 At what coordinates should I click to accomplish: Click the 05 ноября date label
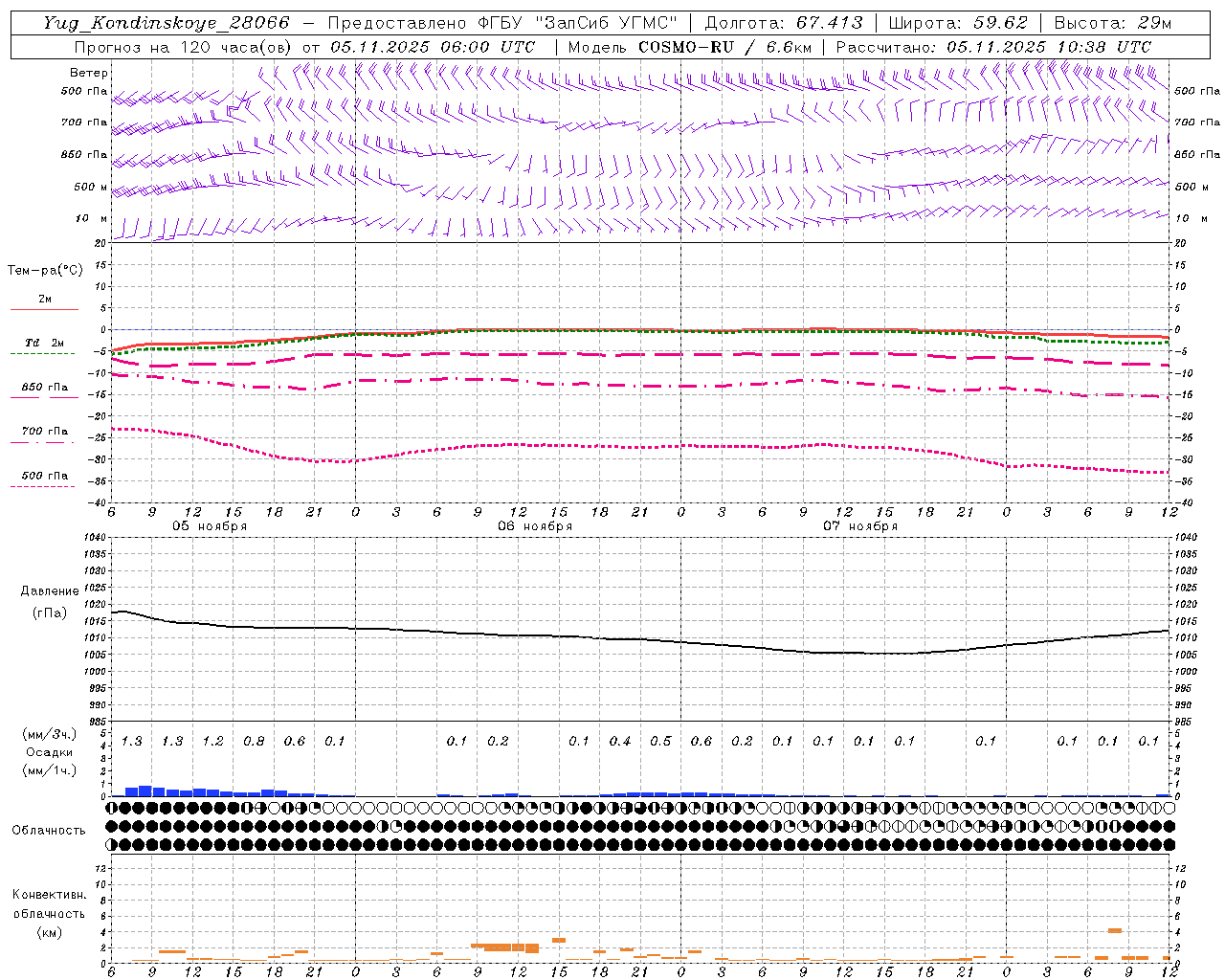[x=210, y=526]
